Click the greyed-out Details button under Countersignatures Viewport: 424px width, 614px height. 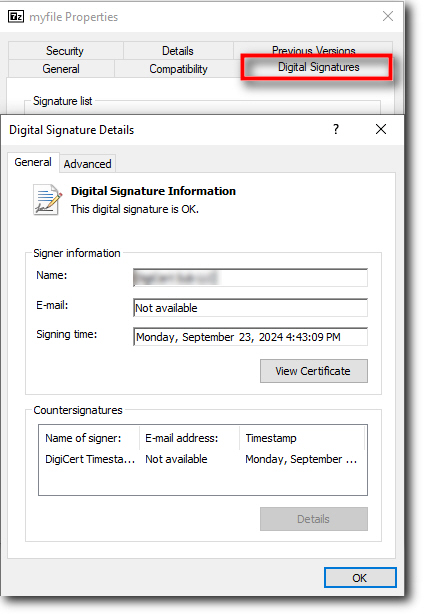click(x=314, y=519)
